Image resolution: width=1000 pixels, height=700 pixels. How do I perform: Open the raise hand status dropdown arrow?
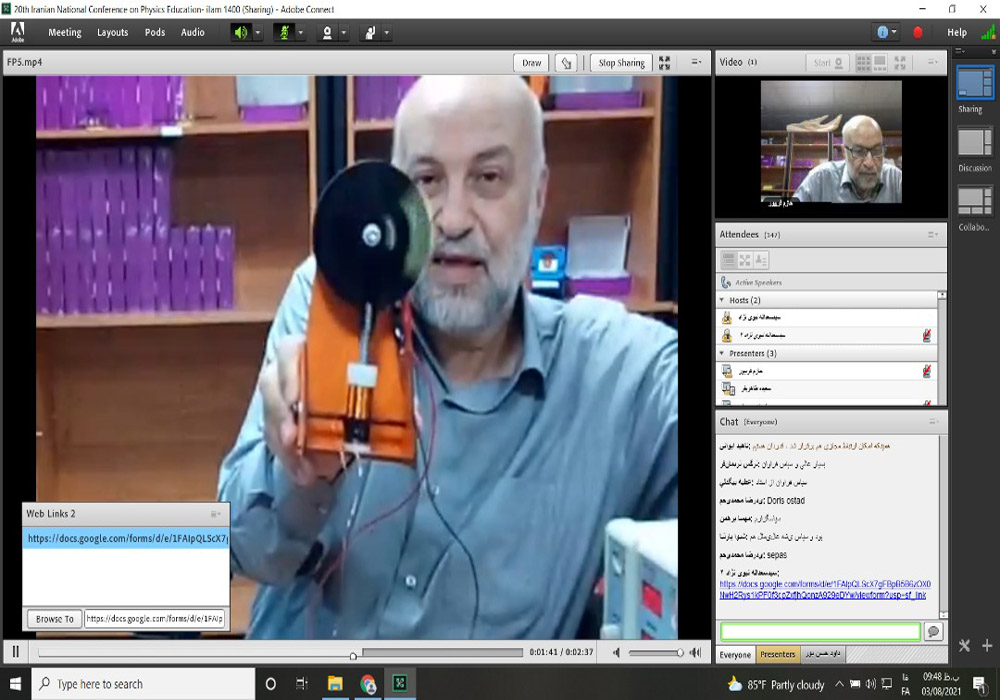(x=386, y=32)
